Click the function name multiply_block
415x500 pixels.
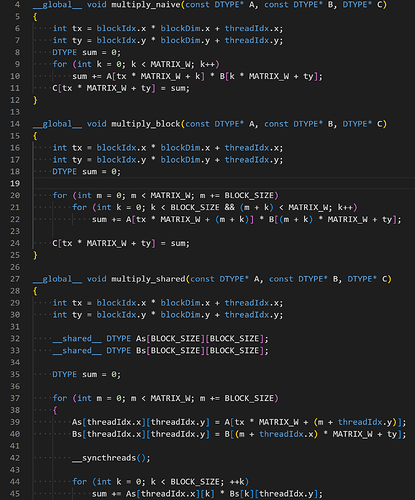(146, 124)
